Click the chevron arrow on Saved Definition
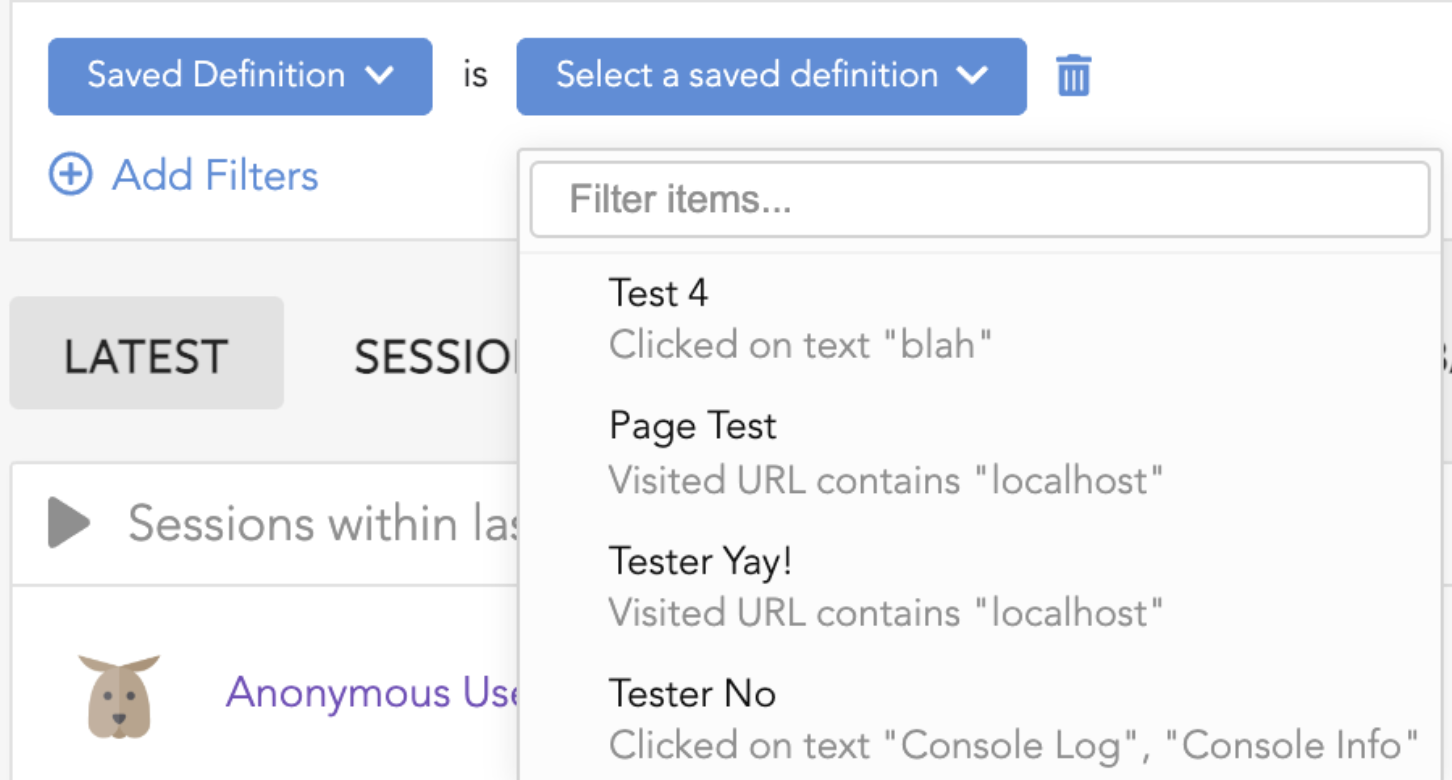Screen dimensions: 1452x780 380,75
